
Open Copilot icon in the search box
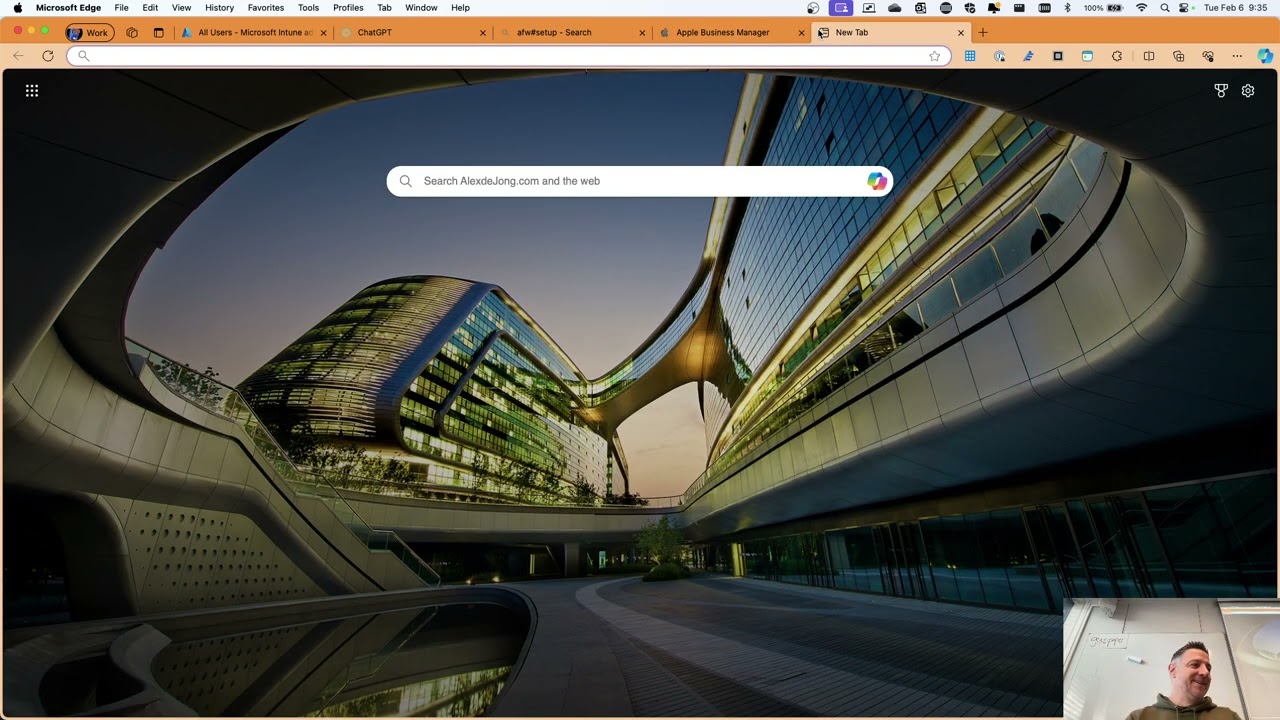pos(876,181)
